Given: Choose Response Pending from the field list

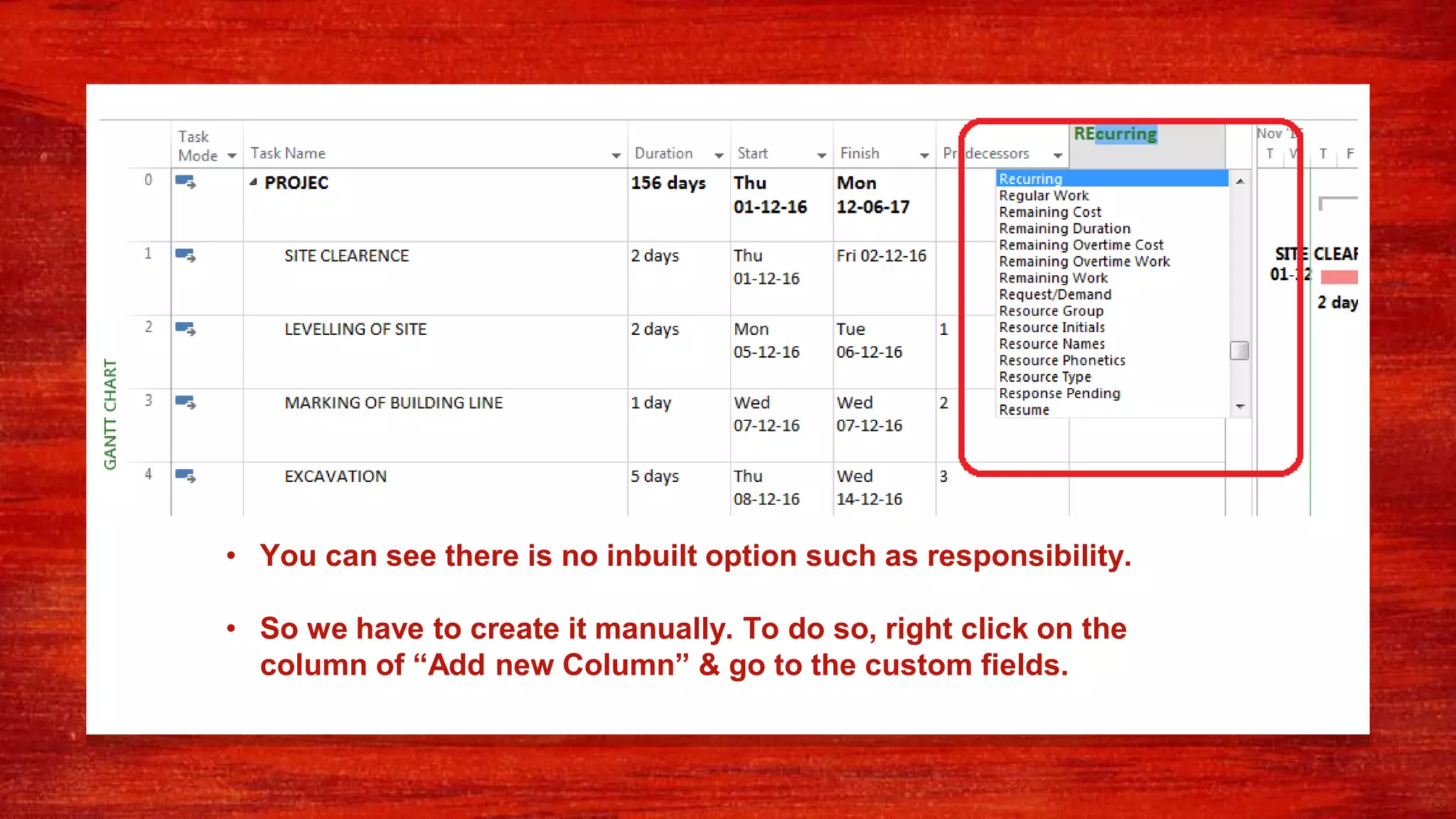Looking at the screenshot, I should tap(1112, 393).
